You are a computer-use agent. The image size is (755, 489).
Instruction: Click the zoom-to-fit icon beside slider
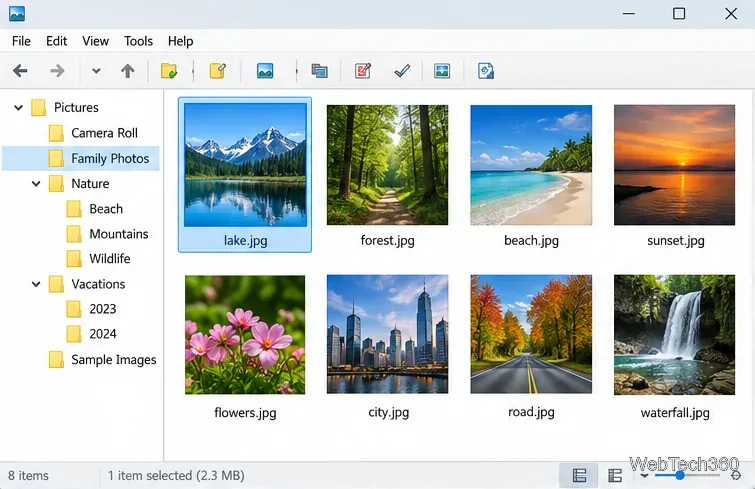(736, 476)
